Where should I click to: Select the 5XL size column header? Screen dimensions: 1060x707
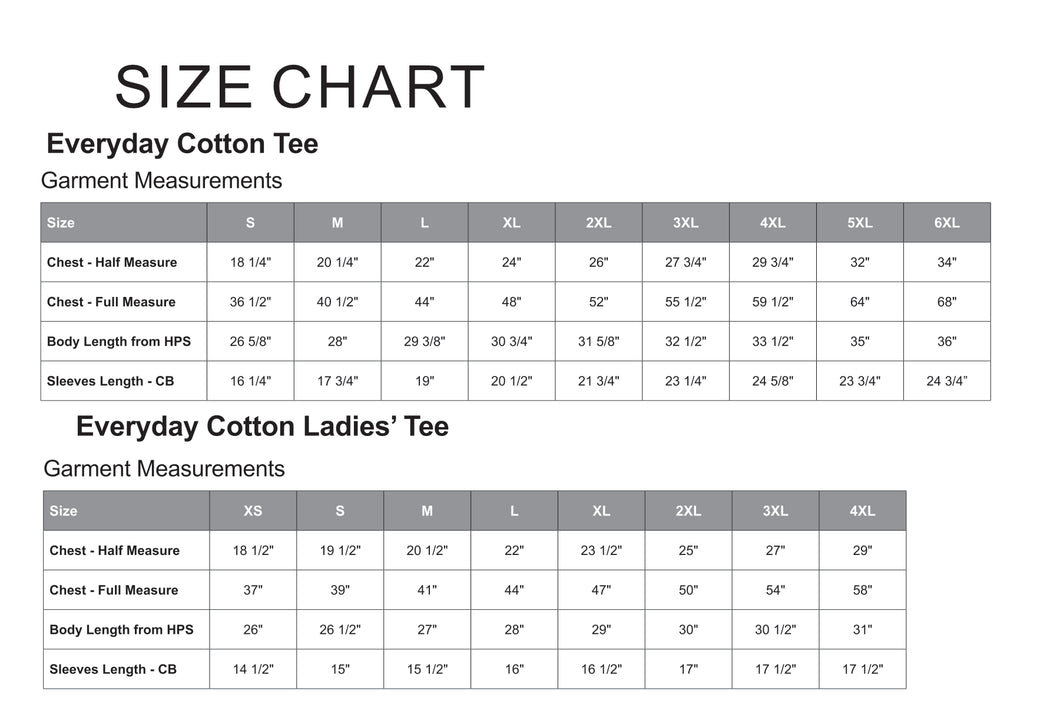(860, 223)
